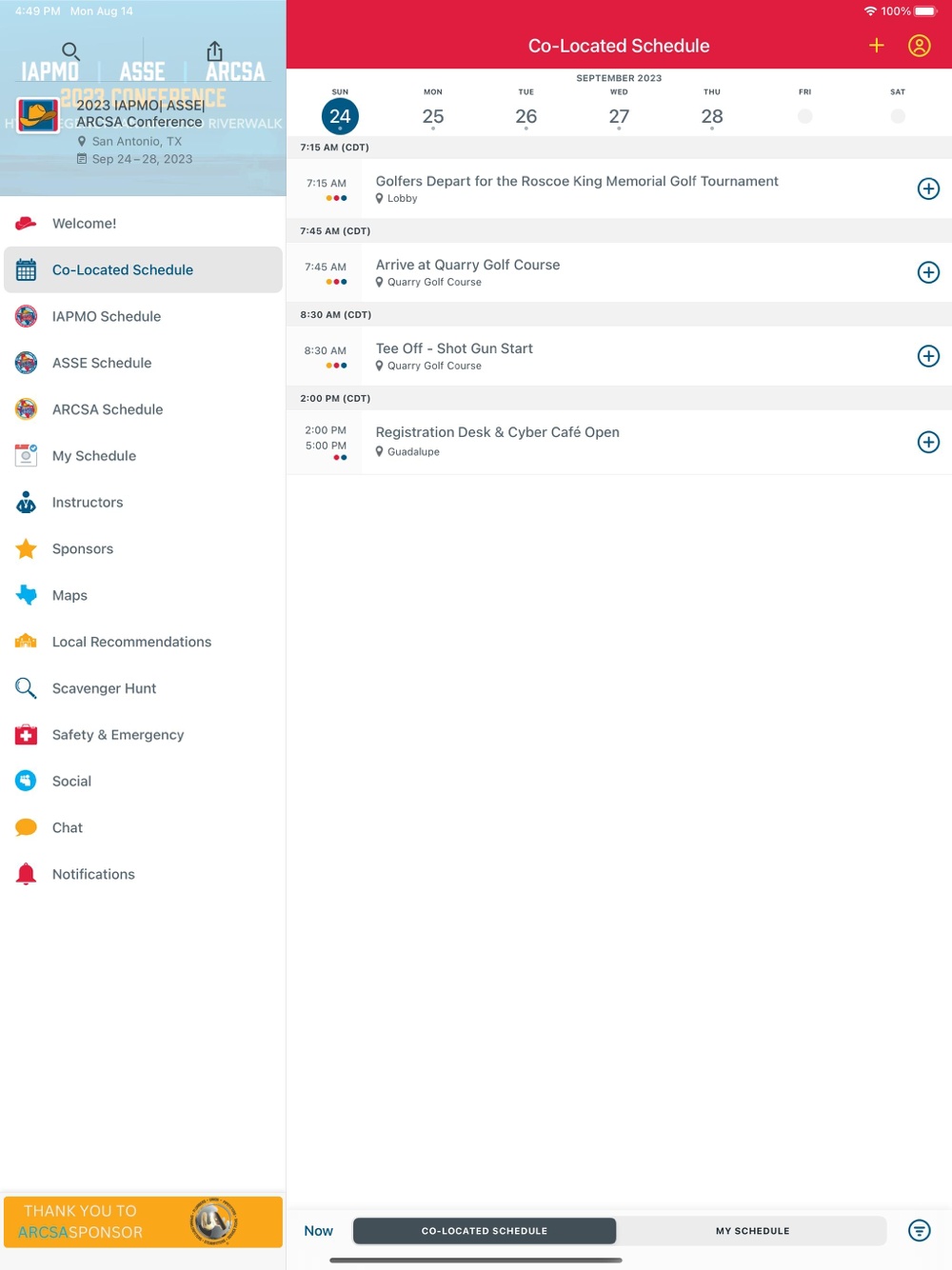Switch to MY SCHEDULE bottom segment
This screenshot has height=1270, width=952.
pyautogui.click(x=752, y=1231)
